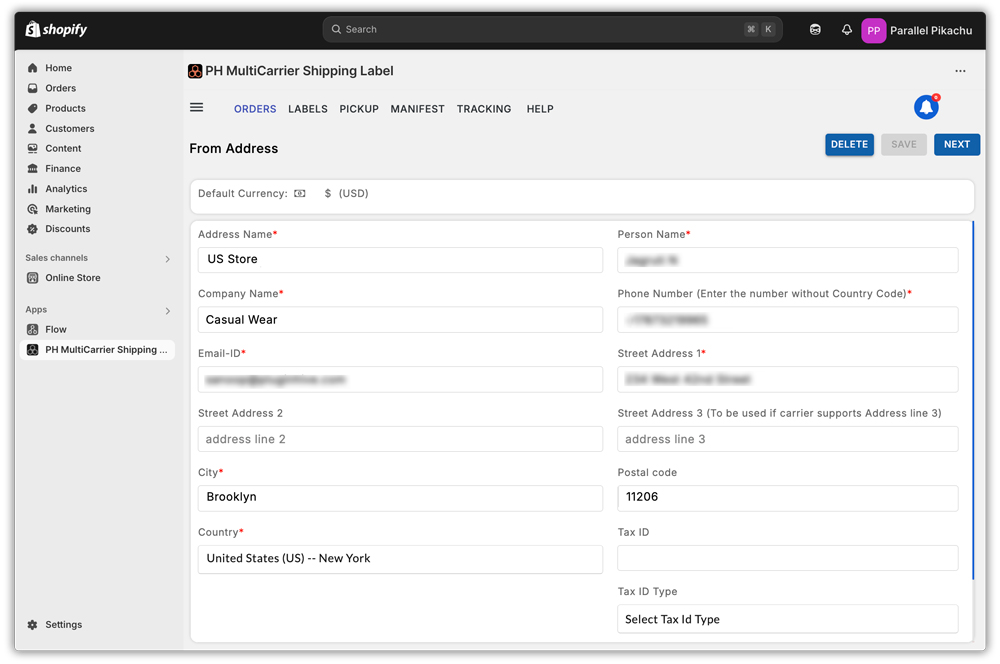Switch to the PICKUP tab
The width and height of the screenshot is (1000, 664).
click(x=359, y=109)
